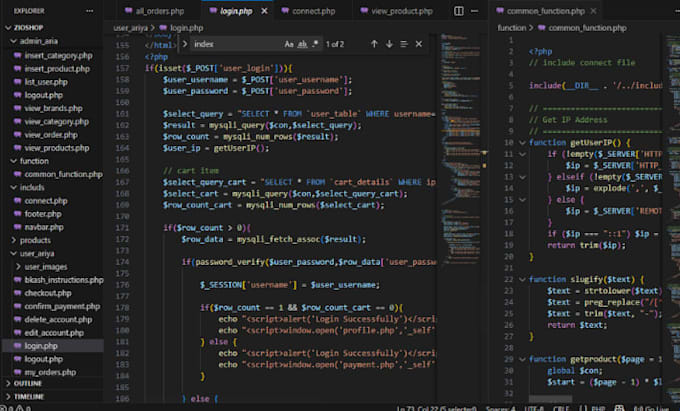Screen dimensions: 680x411
Task: Close the login.php editor tab
Action: (264, 11)
